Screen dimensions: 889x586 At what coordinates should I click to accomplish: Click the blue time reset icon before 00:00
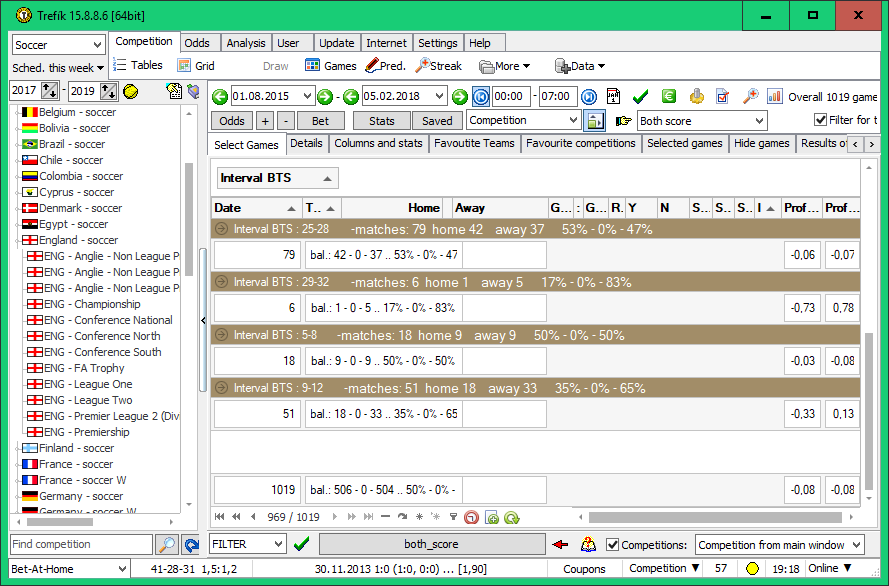(481, 97)
